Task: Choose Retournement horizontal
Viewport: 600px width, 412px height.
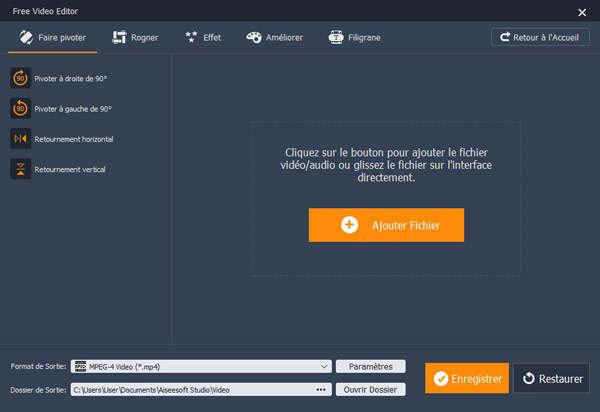Action: coord(62,138)
